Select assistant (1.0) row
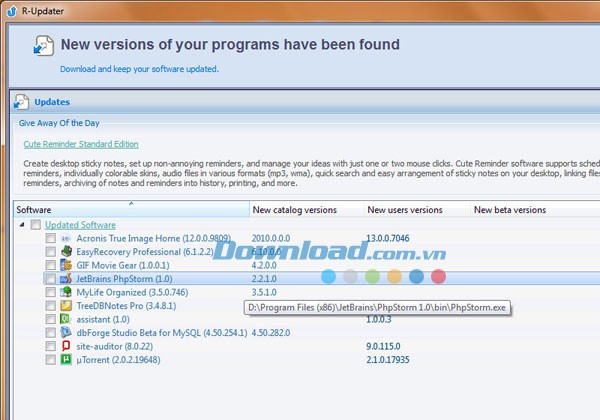The image size is (600, 420). click(103, 319)
